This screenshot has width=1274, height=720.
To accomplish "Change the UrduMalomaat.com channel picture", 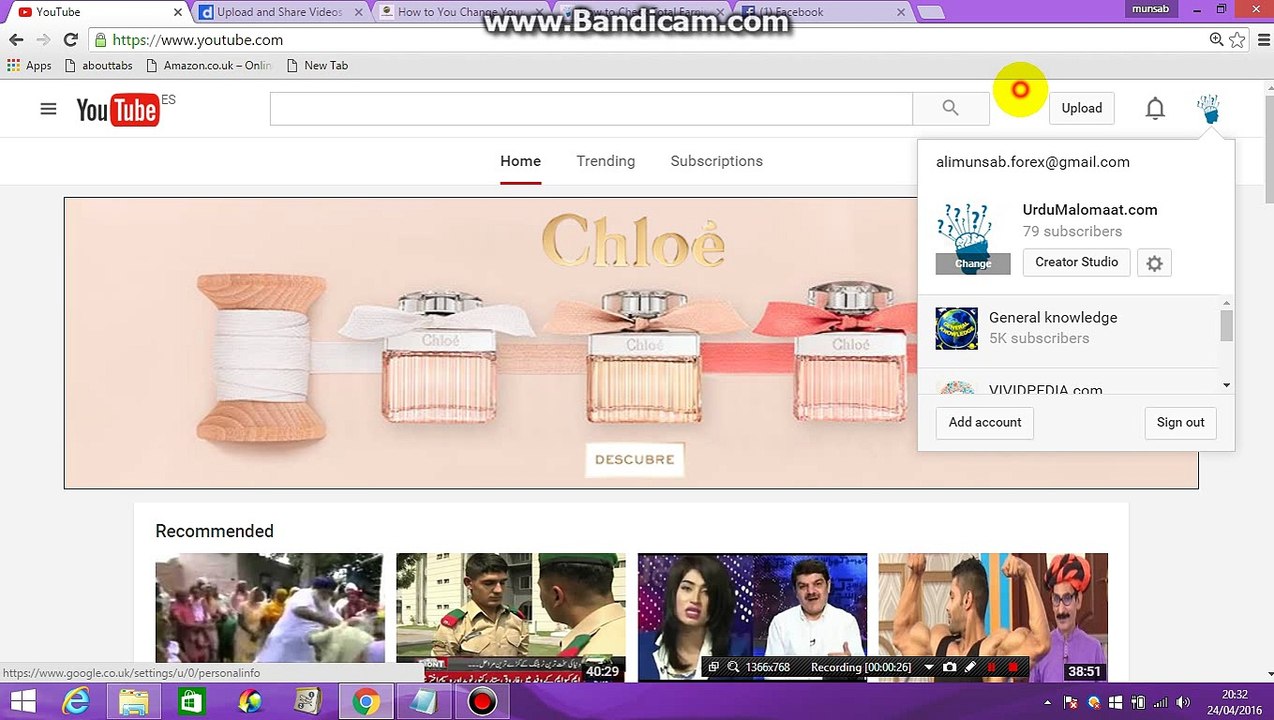I will click(x=973, y=264).
